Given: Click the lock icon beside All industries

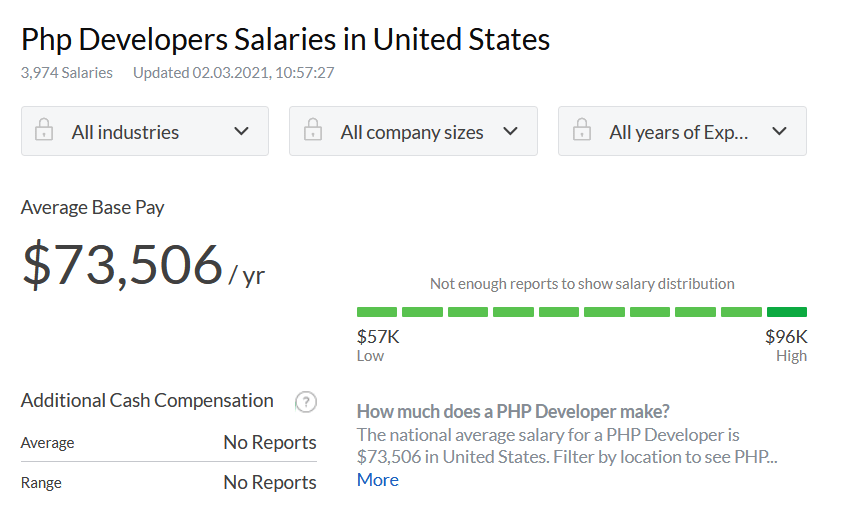Looking at the screenshot, I should [44, 130].
